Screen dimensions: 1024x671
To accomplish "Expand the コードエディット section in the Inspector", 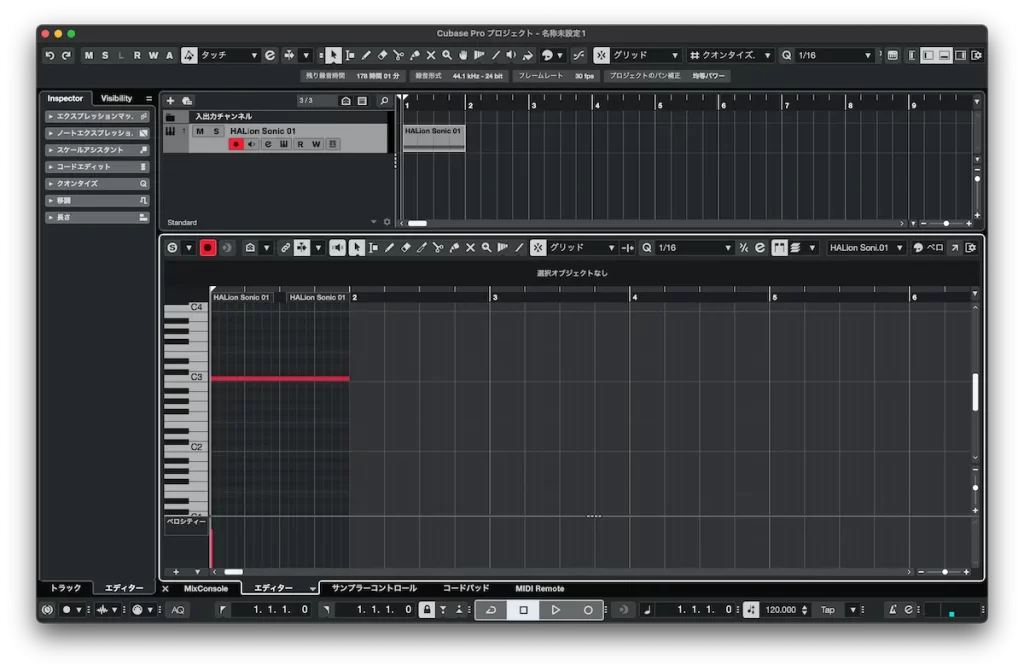I will [96, 167].
